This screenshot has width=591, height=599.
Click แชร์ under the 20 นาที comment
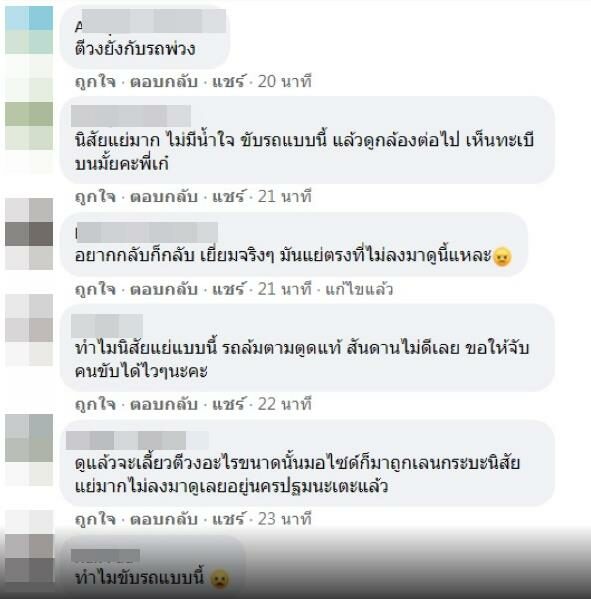point(228,82)
